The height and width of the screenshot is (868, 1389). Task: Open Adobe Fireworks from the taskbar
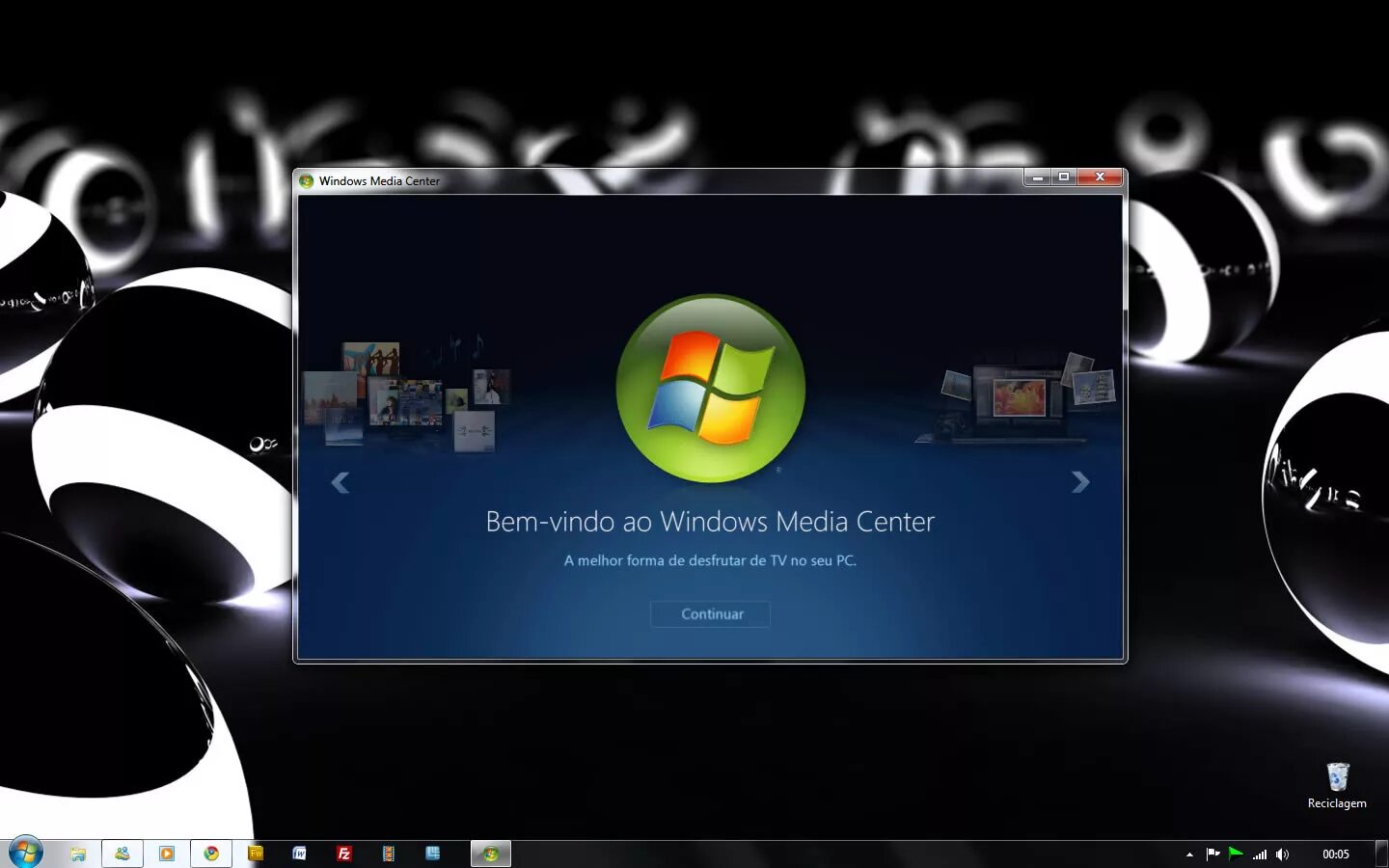[256, 854]
